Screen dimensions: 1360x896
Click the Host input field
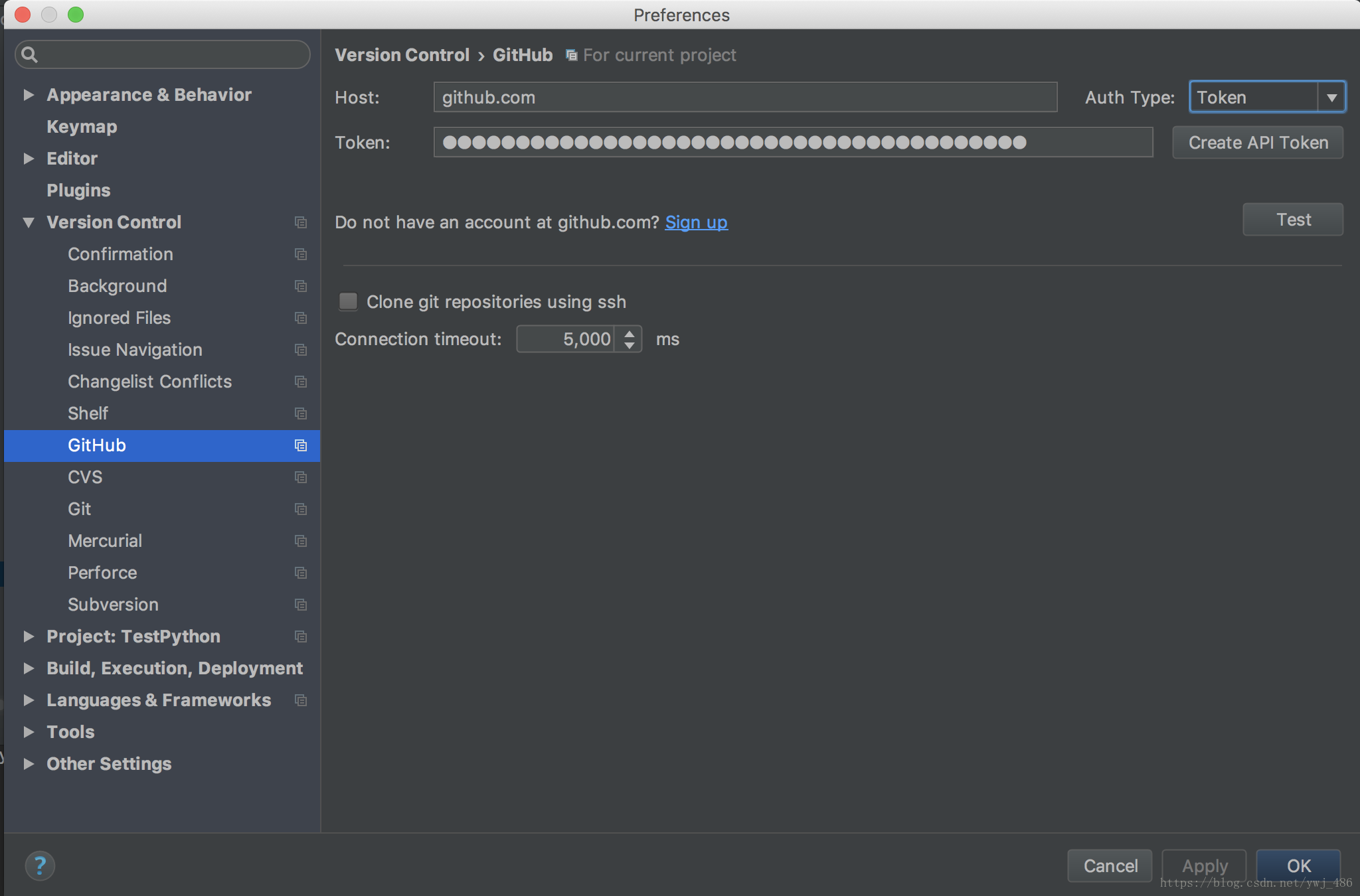pyautogui.click(x=745, y=97)
